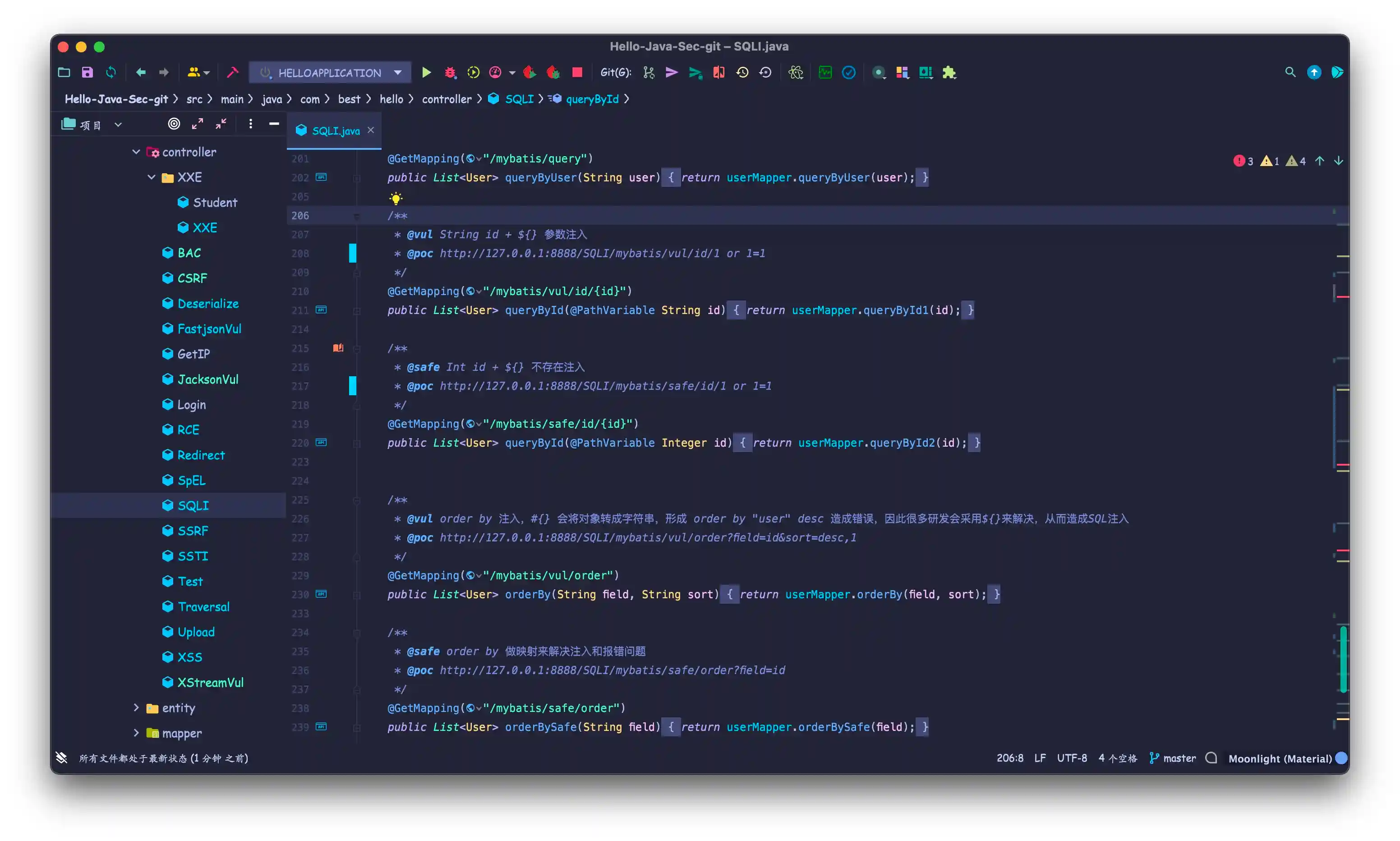
Task: Run HelloApplication with the green play button
Action: coord(427,72)
